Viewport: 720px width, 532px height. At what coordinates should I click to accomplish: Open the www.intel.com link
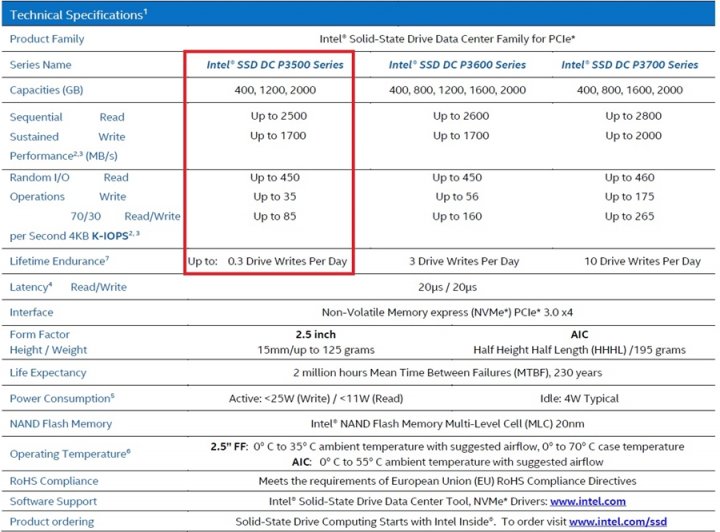(588, 501)
